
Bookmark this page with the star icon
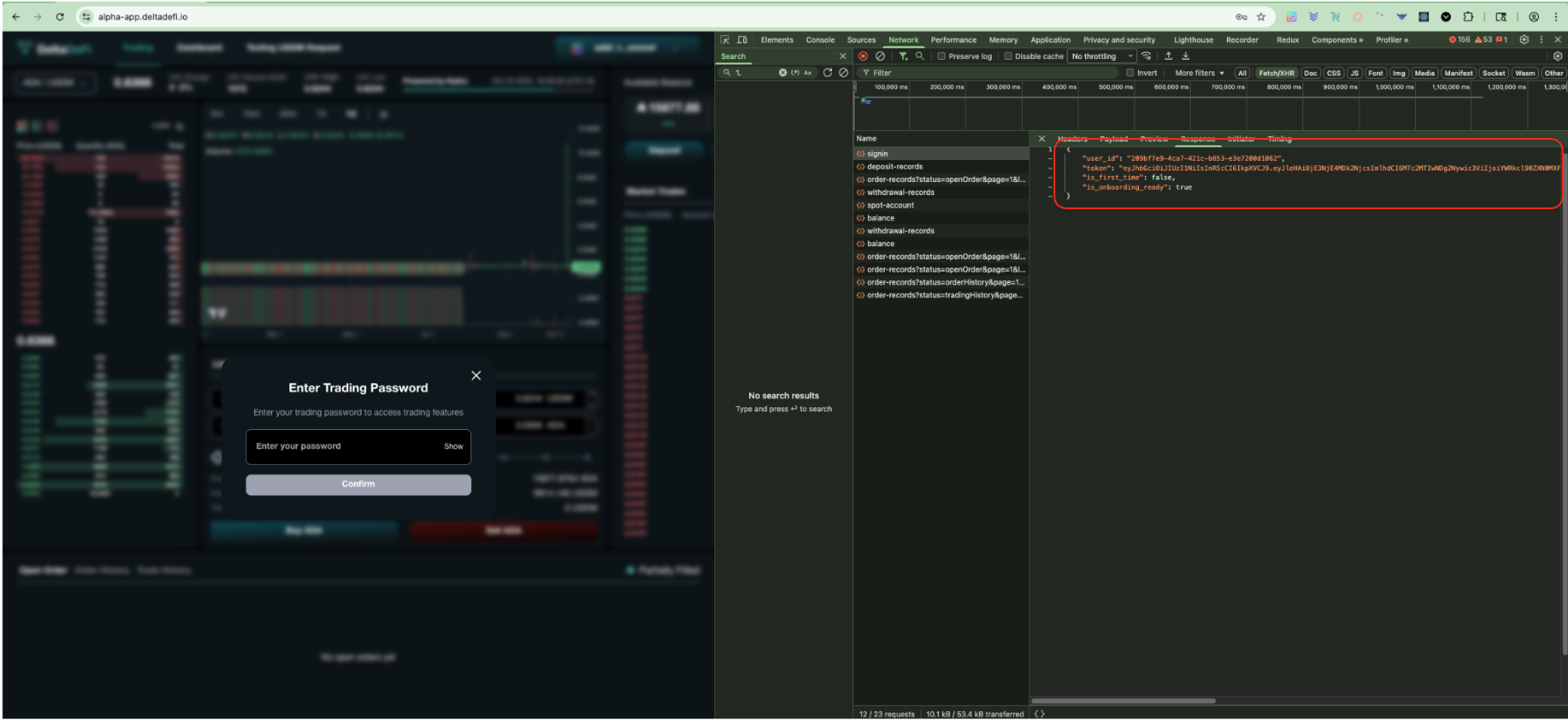[1261, 17]
